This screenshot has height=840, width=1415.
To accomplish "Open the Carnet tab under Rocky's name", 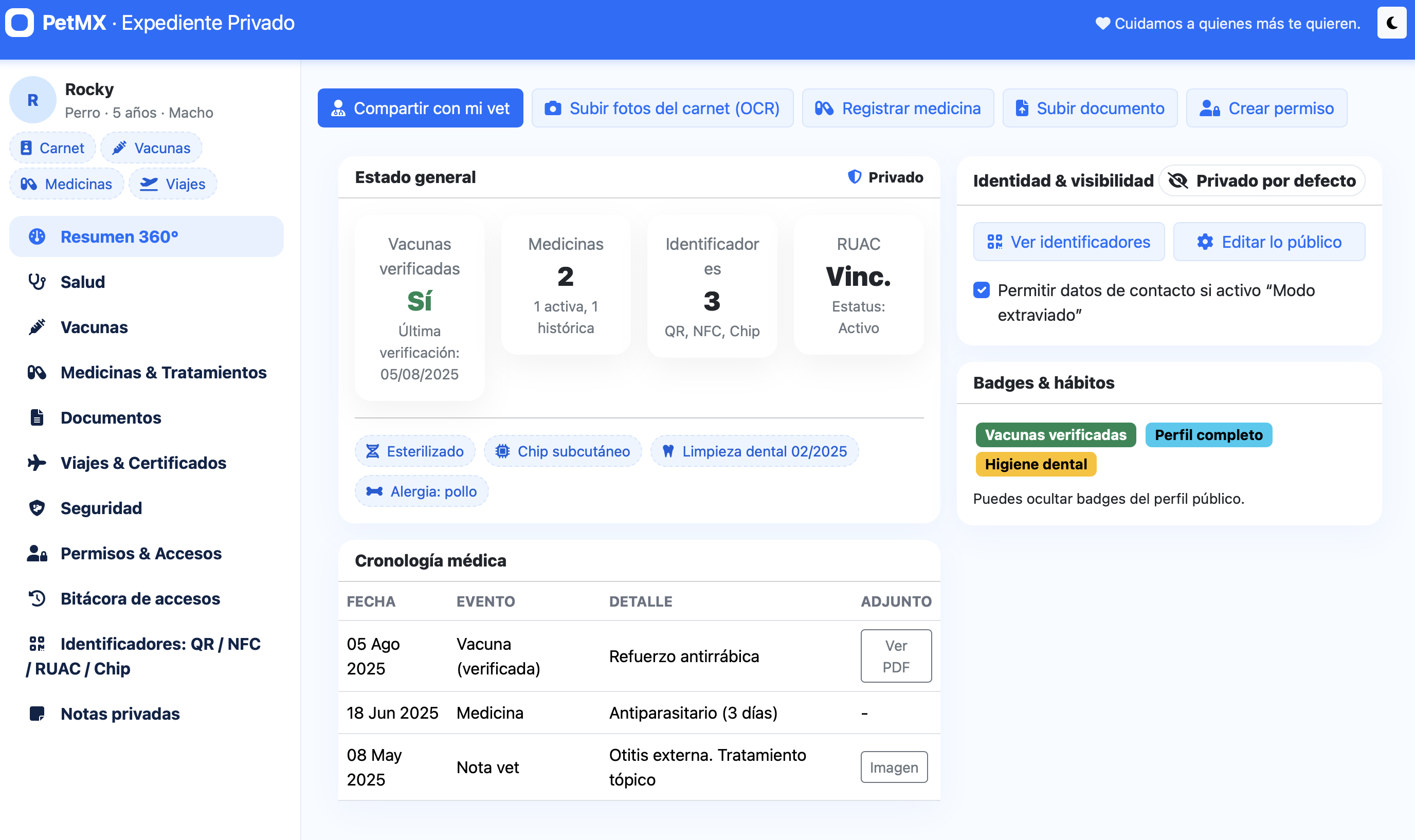I will pos(52,147).
